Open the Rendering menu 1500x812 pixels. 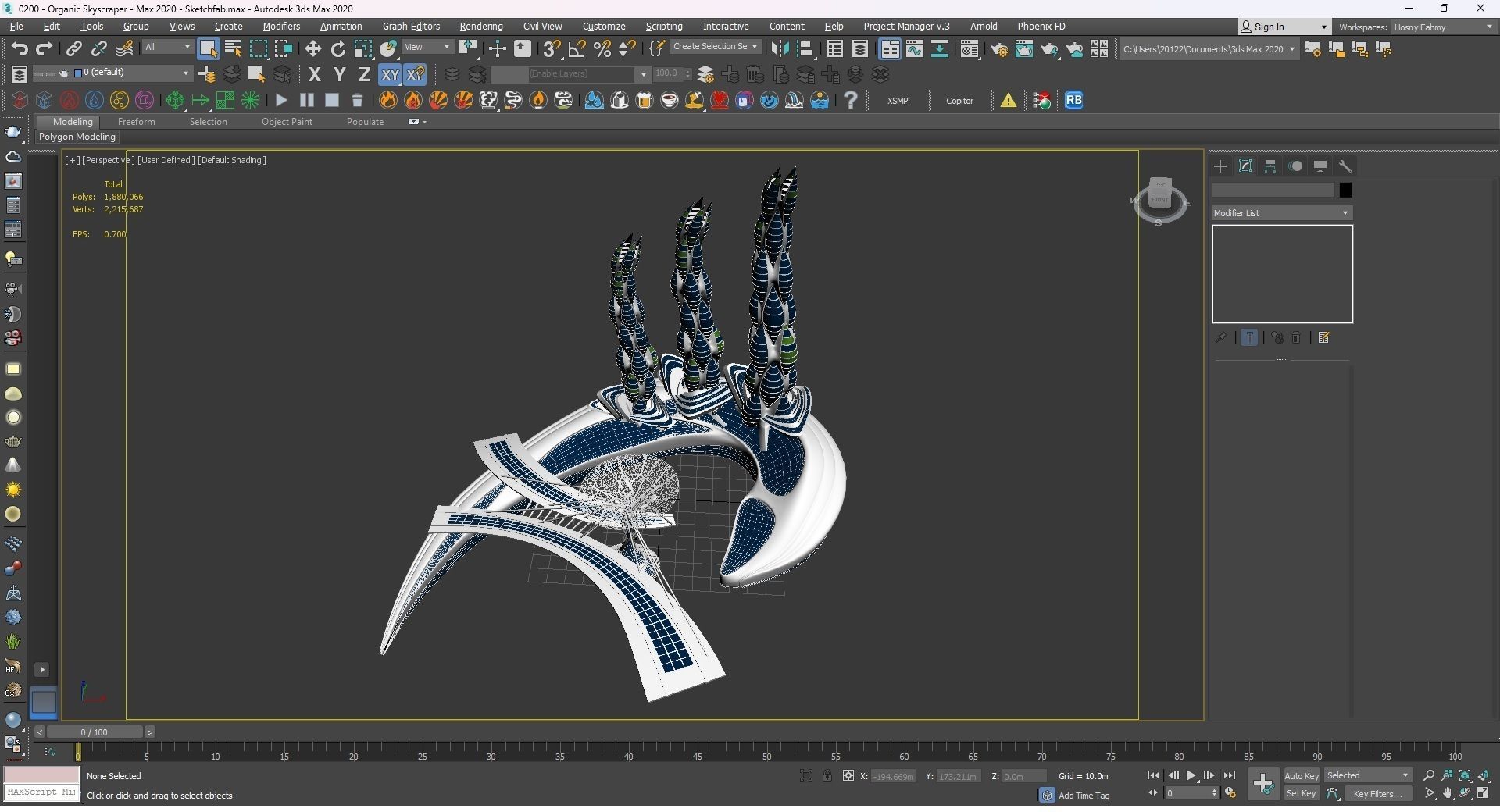(480, 26)
